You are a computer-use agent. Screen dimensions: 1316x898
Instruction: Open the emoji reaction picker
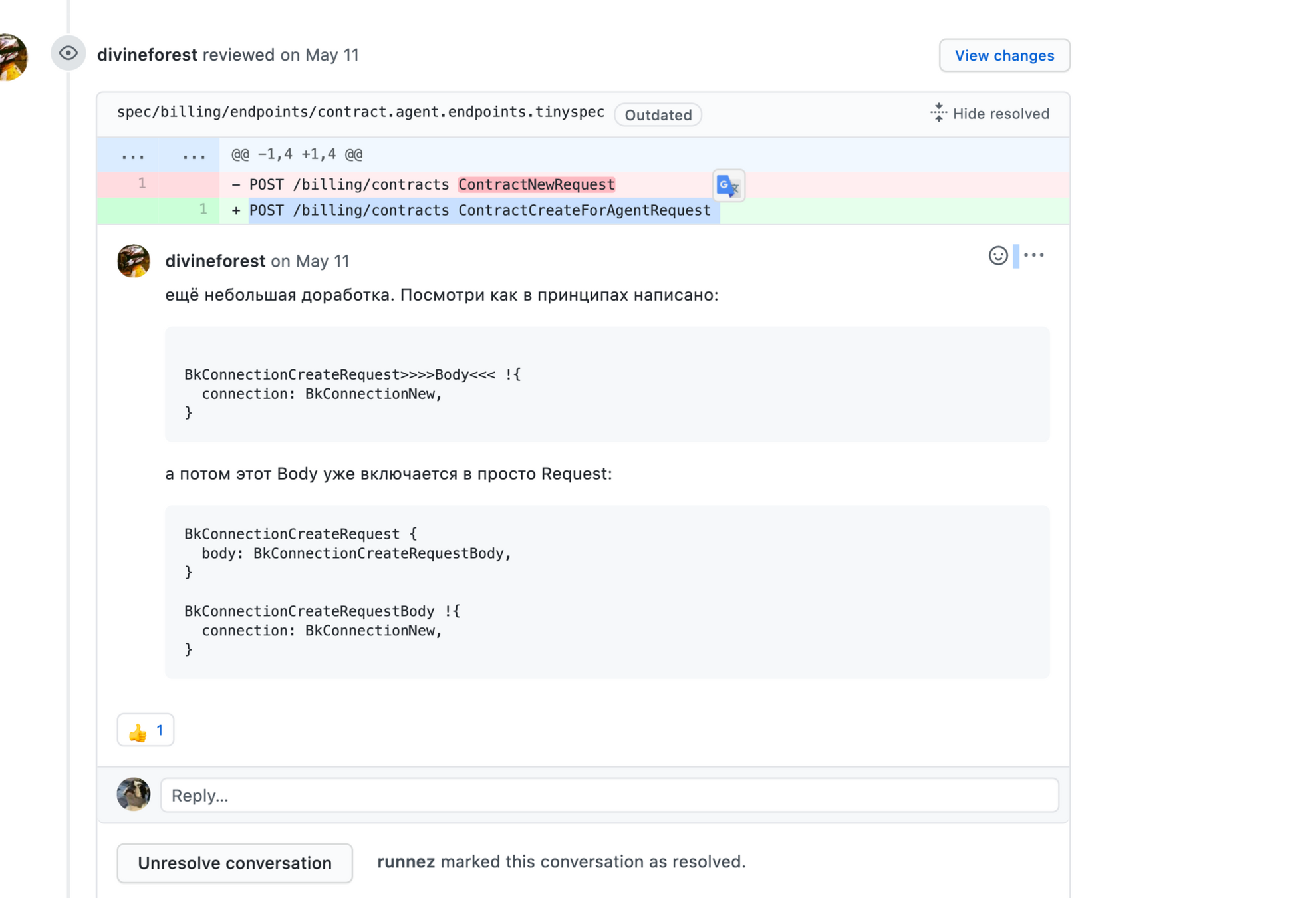997,255
